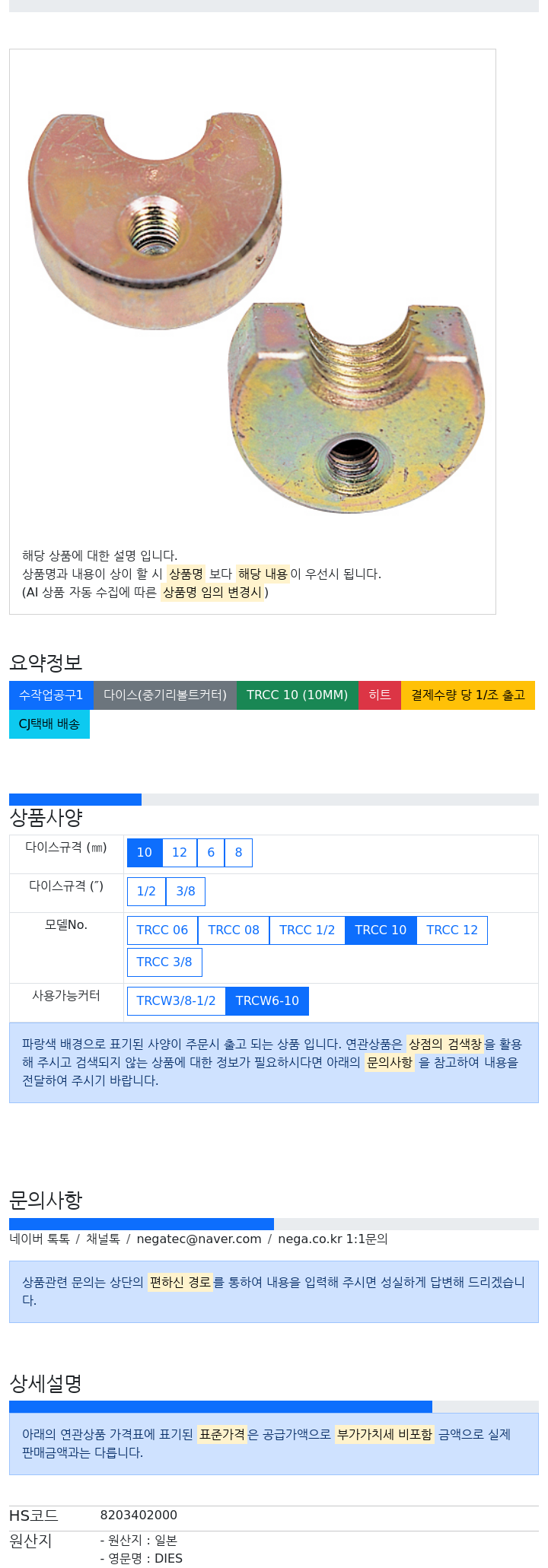548x1568 pixels.
Task: Click the CJ택배 배송 shipping tag
Action: [49, 724]
